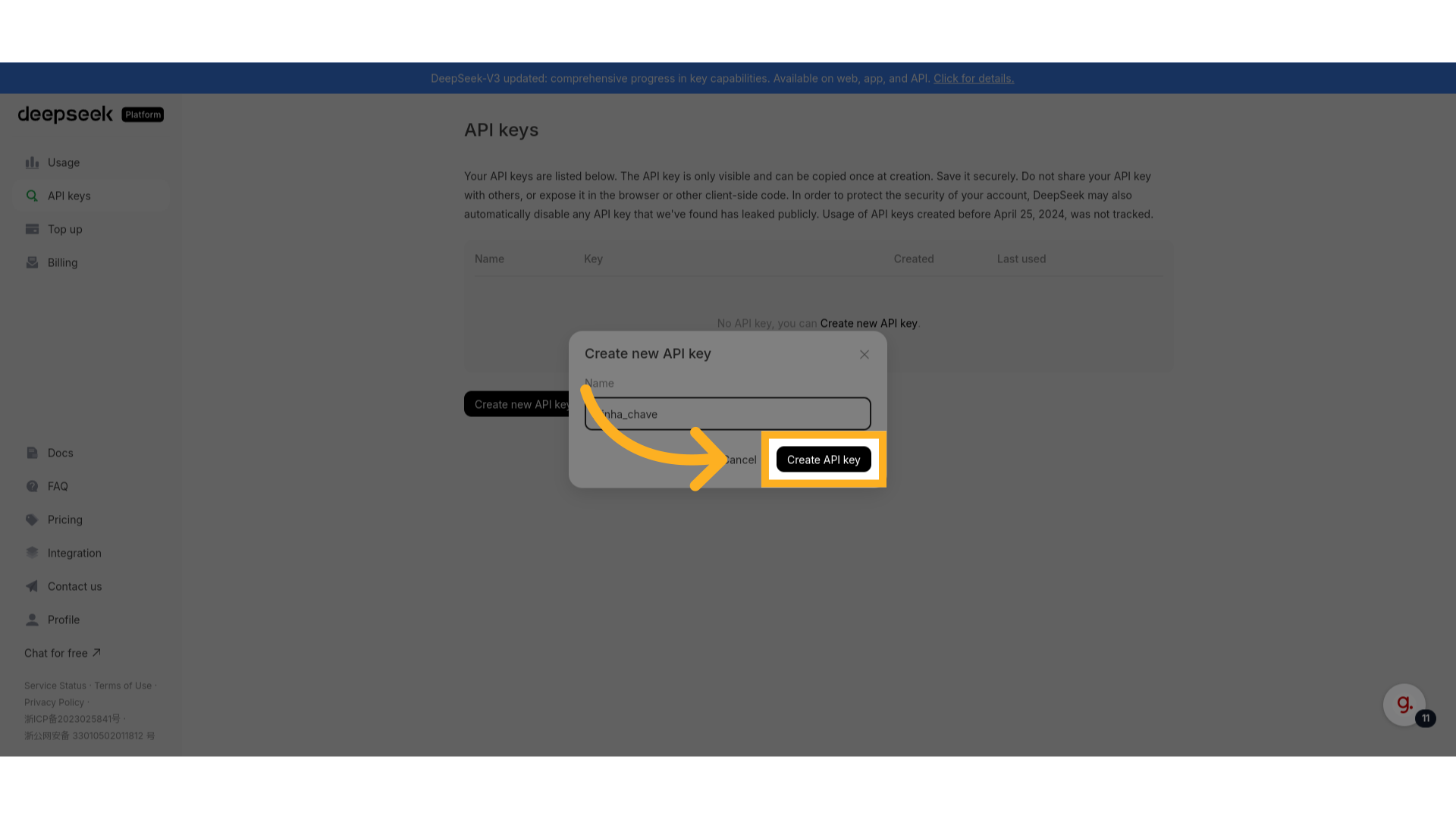Open Pricing from sidebar
1456x819 pixels.
point(90,519)
